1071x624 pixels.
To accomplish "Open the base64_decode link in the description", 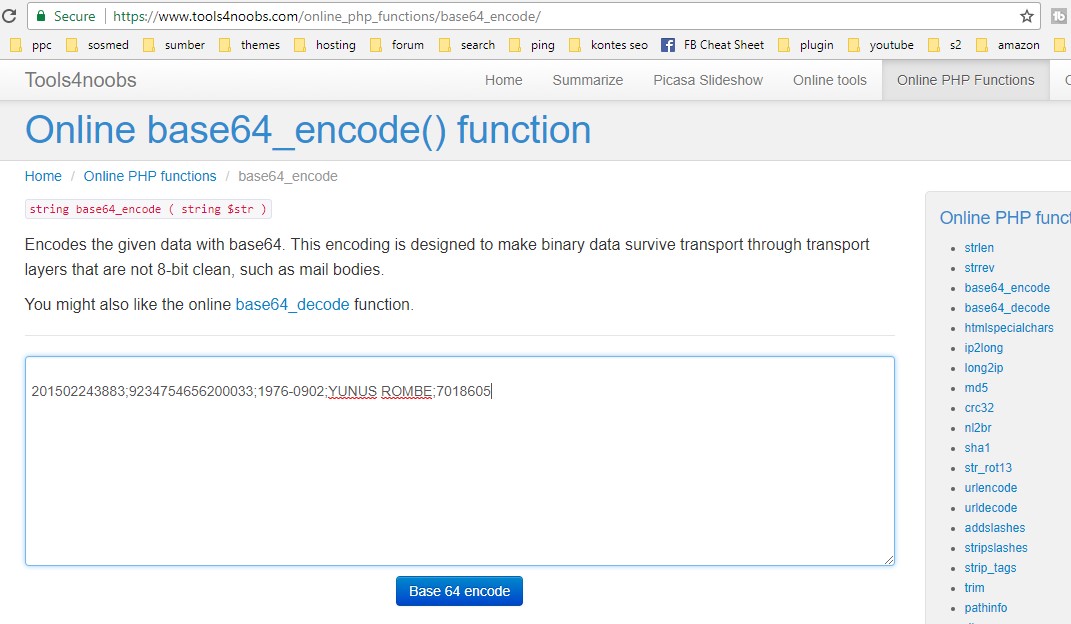I will pos(292,304).
